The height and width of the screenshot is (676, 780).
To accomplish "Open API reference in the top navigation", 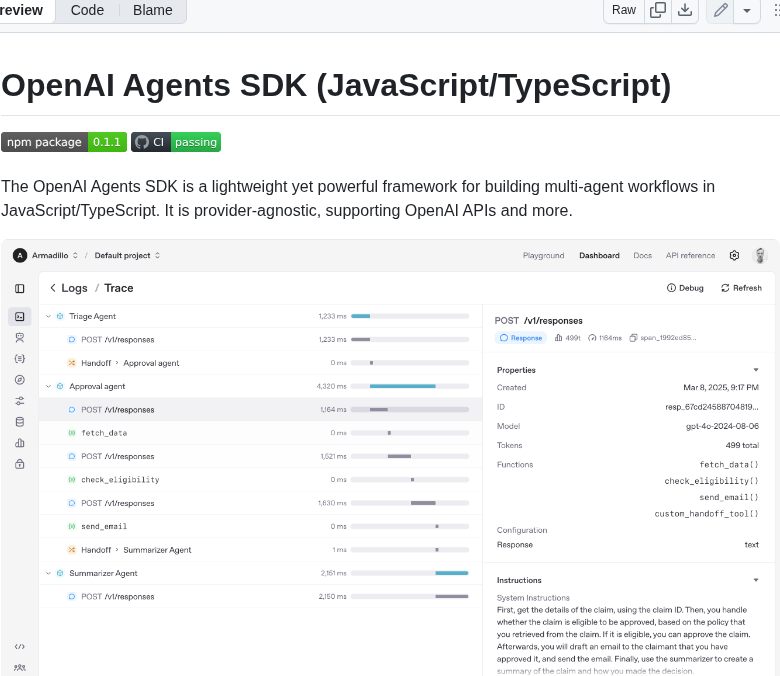I will [690, 256].
